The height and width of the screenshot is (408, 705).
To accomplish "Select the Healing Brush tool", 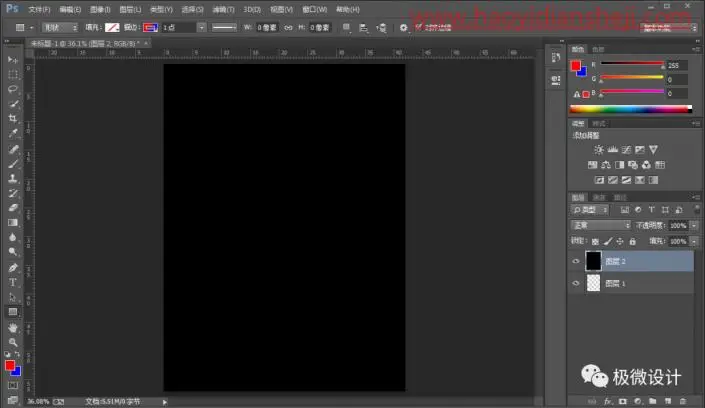I will coord(13,149).
